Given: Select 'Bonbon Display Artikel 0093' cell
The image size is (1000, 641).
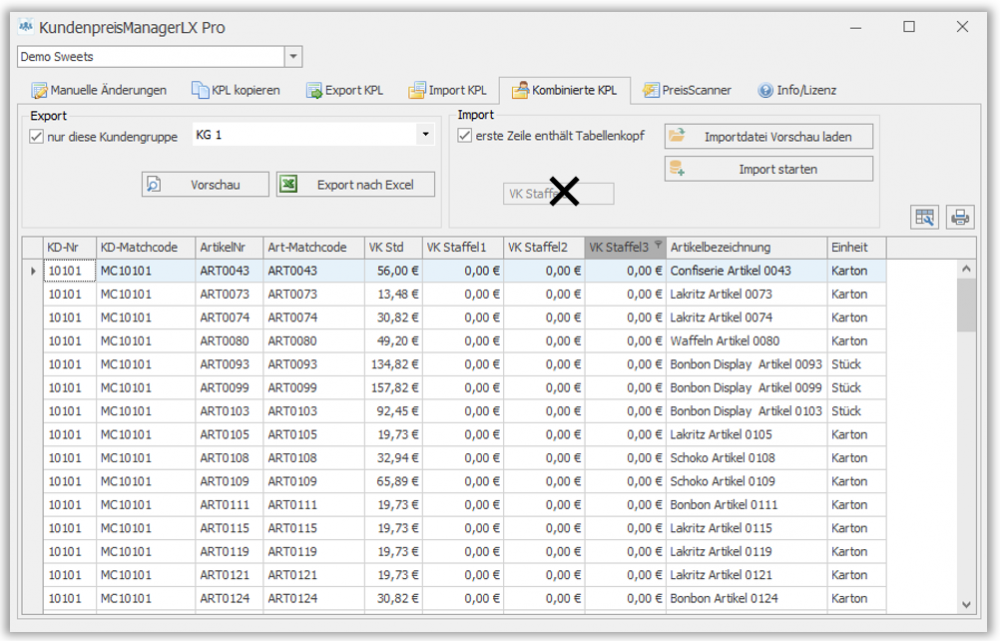Looking at the screenshot, I should [x=746, y=365].
